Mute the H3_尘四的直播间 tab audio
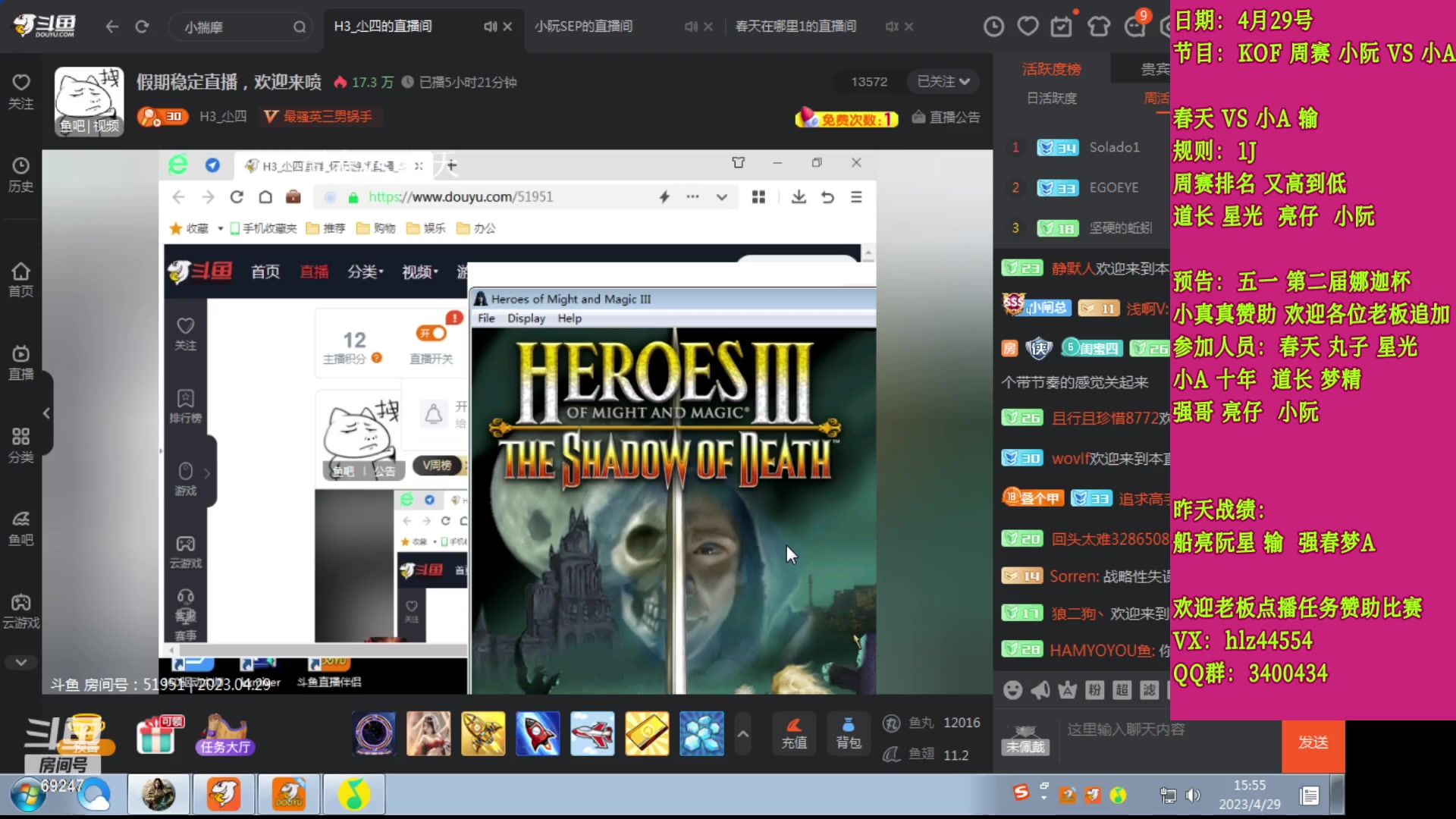1456x819 pixels. [490, 27]
